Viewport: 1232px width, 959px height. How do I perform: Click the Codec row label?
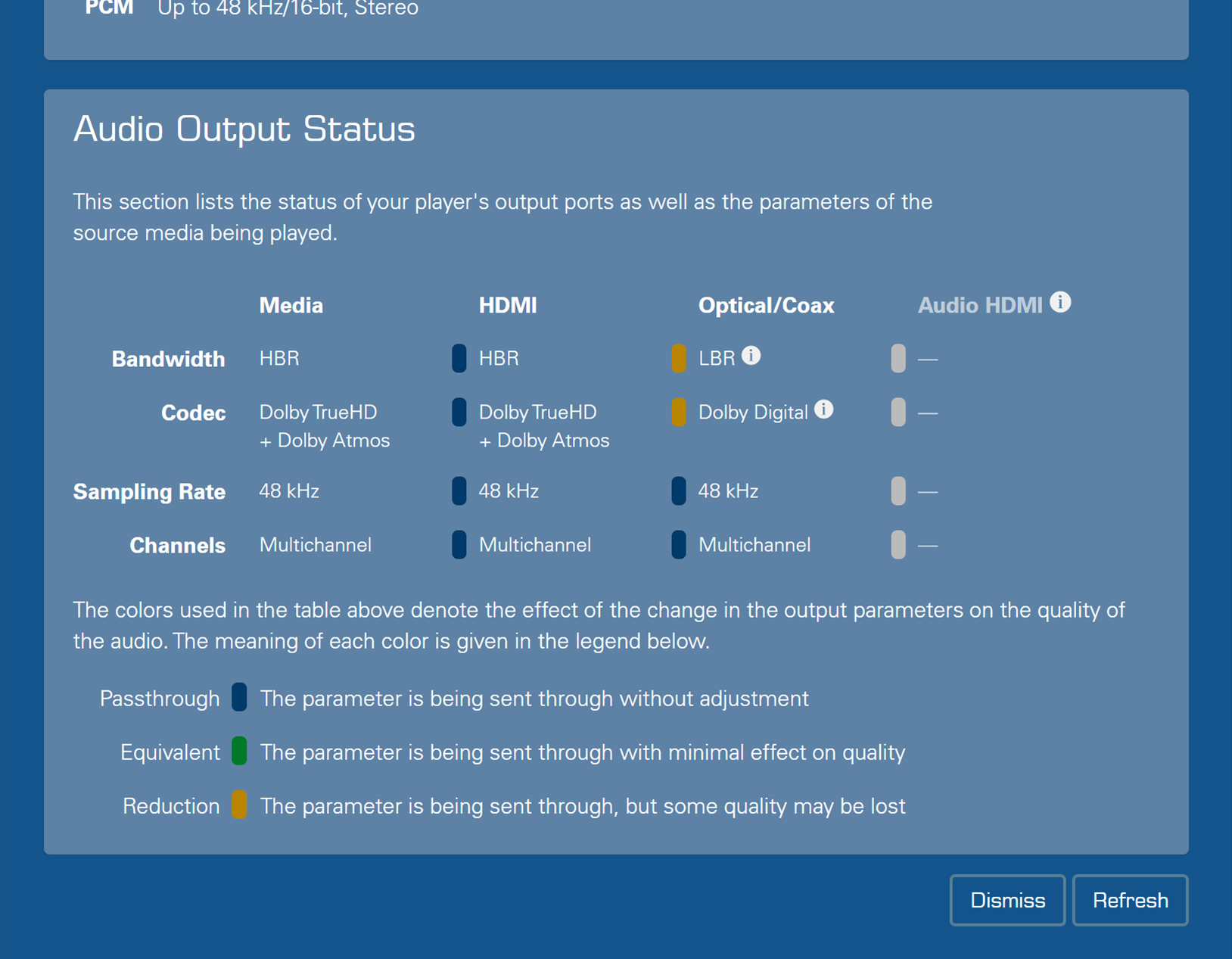[x=193, y=413]
